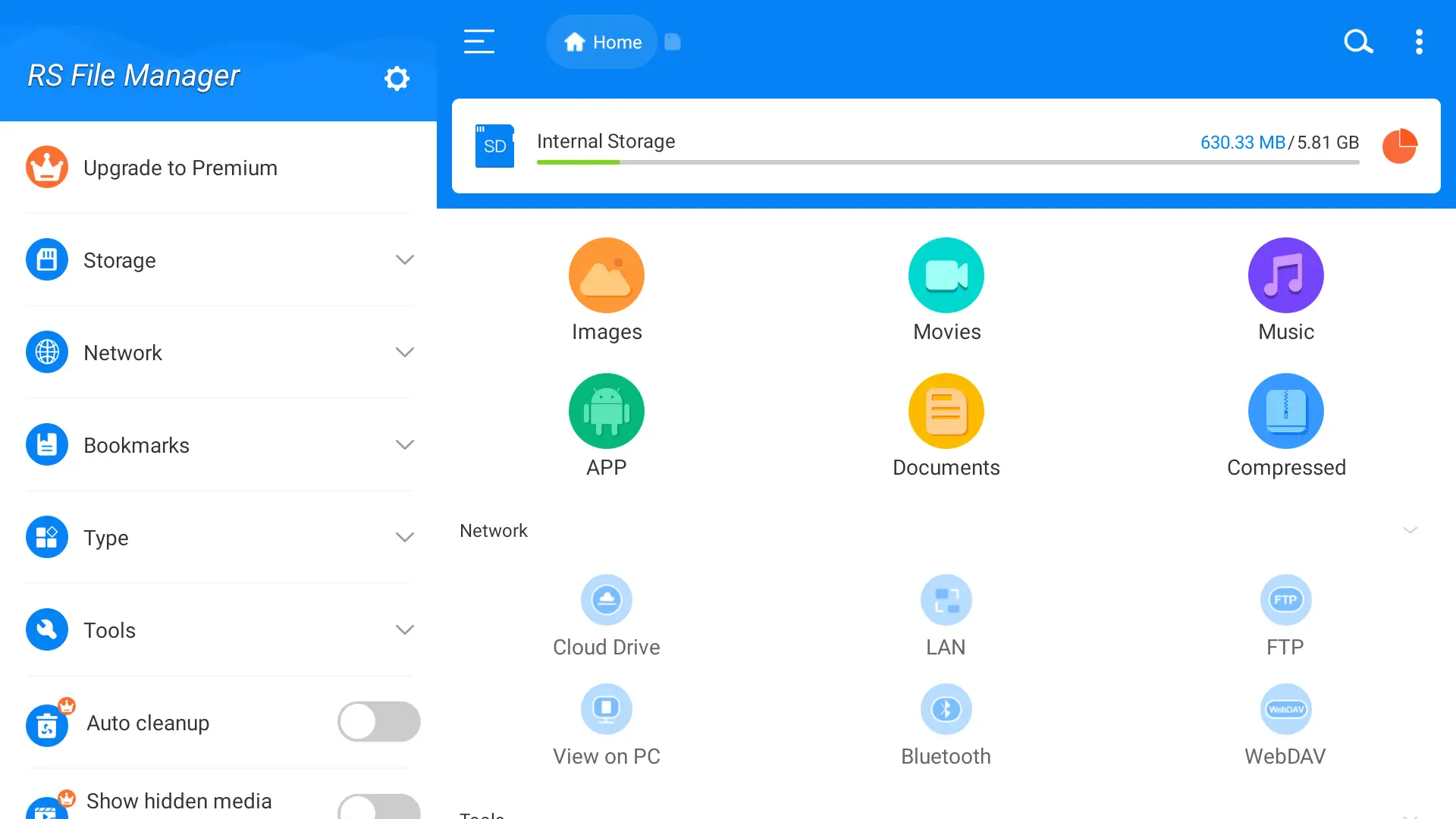Enable Show hidden media

(x=378, y=806)
